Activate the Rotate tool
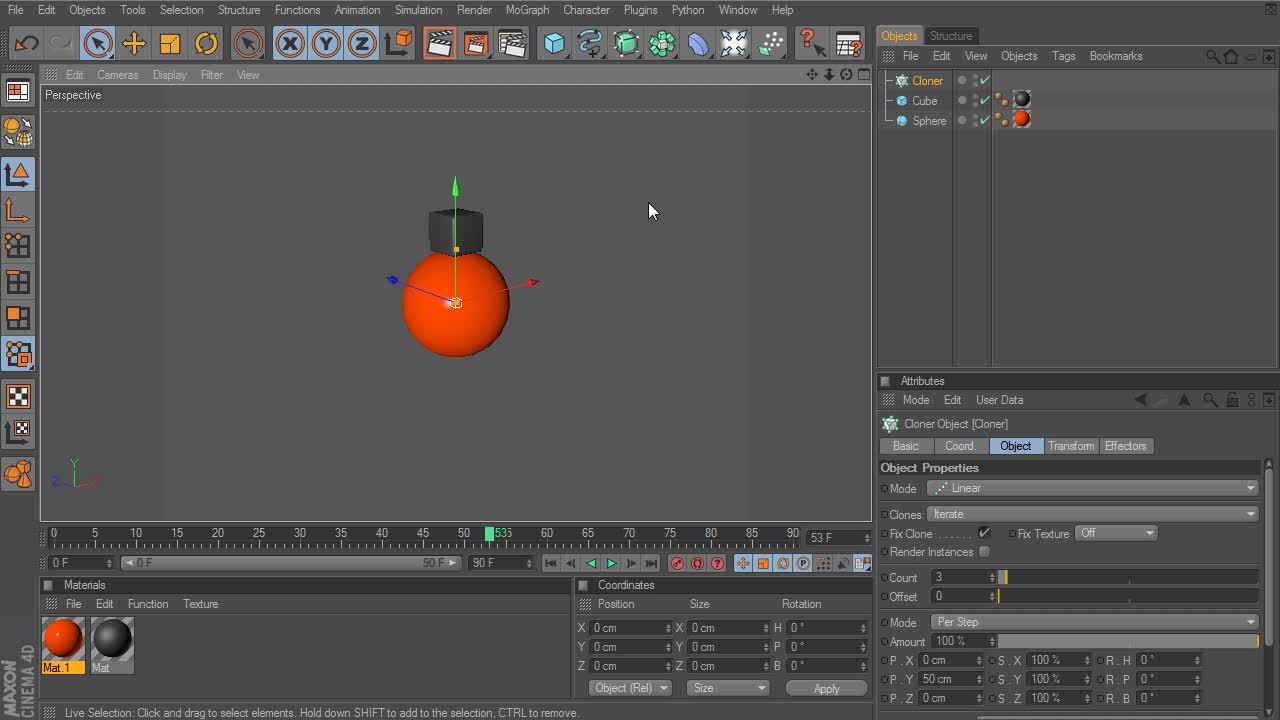The height and width of the screenshot is (720, 1280). [206, 44]
